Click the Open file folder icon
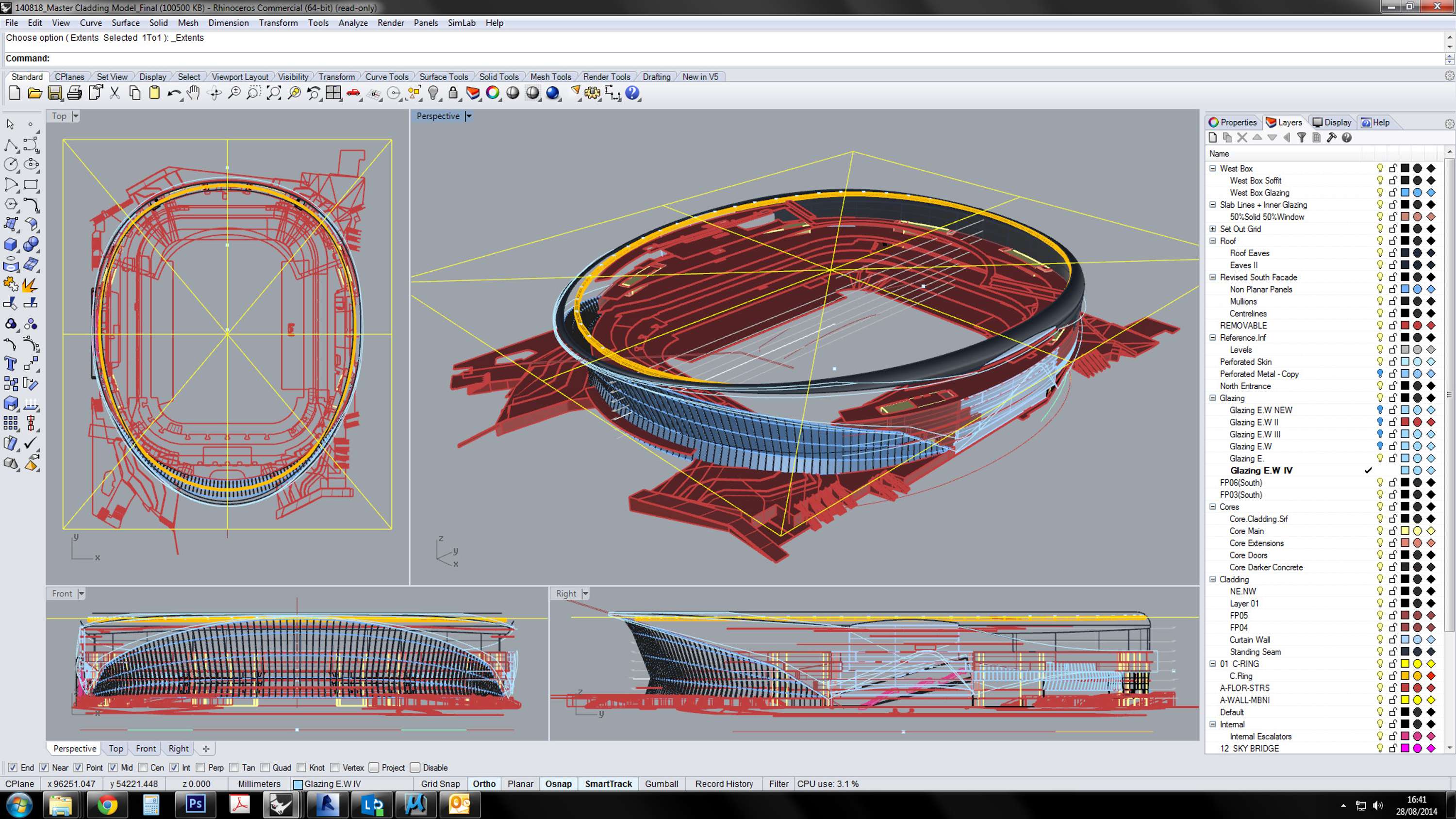This screenshot has width=1456, height=819. point(34,93)
